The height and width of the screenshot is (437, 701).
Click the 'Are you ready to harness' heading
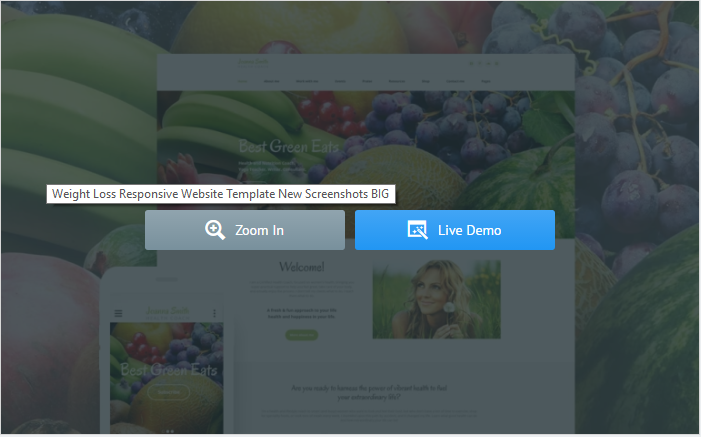coord(369,392)
